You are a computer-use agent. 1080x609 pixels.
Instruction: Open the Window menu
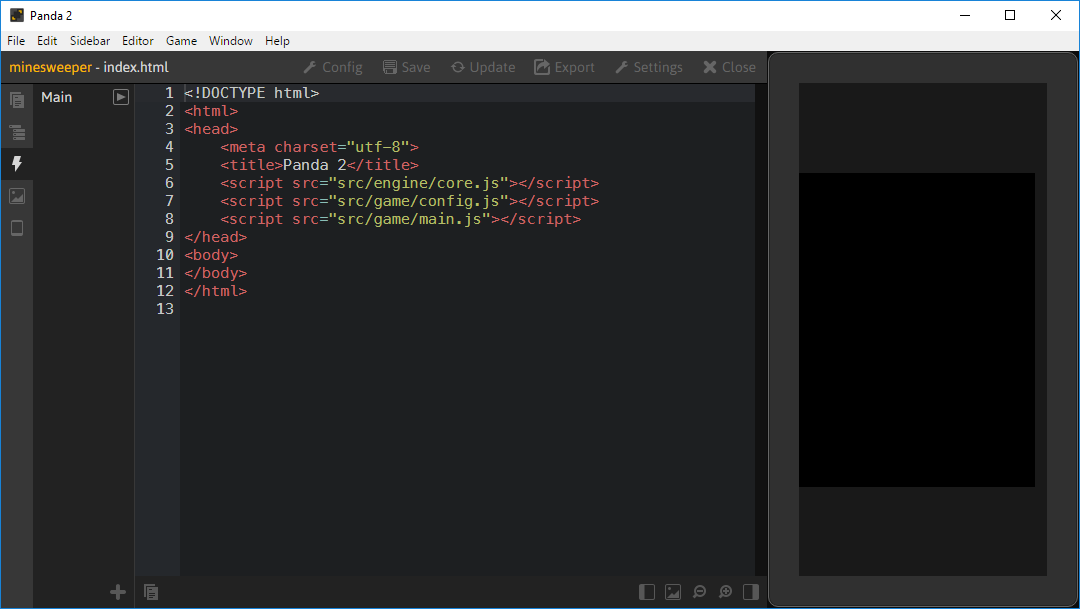click(231, 41)
